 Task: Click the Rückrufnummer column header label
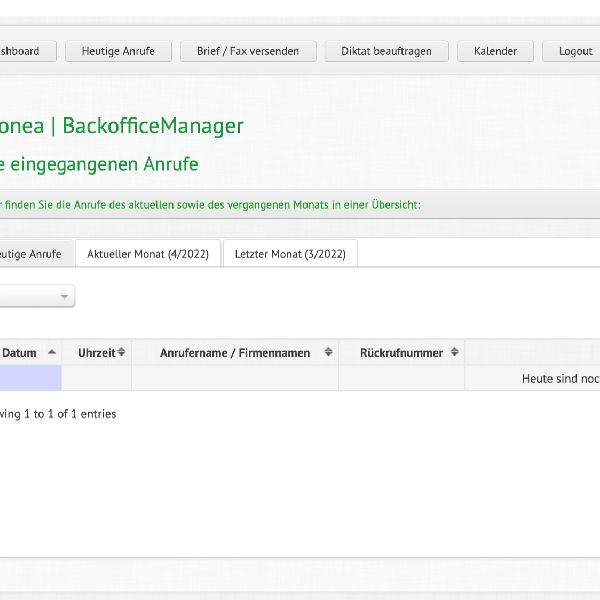click(401, 352)
